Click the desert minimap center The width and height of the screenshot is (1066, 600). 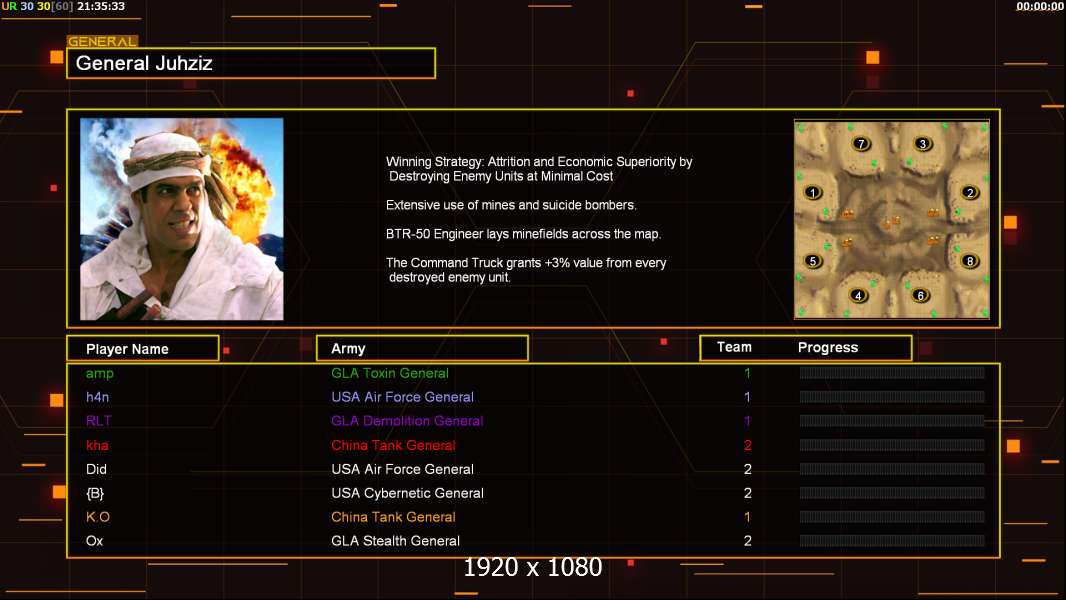[892, 219]
